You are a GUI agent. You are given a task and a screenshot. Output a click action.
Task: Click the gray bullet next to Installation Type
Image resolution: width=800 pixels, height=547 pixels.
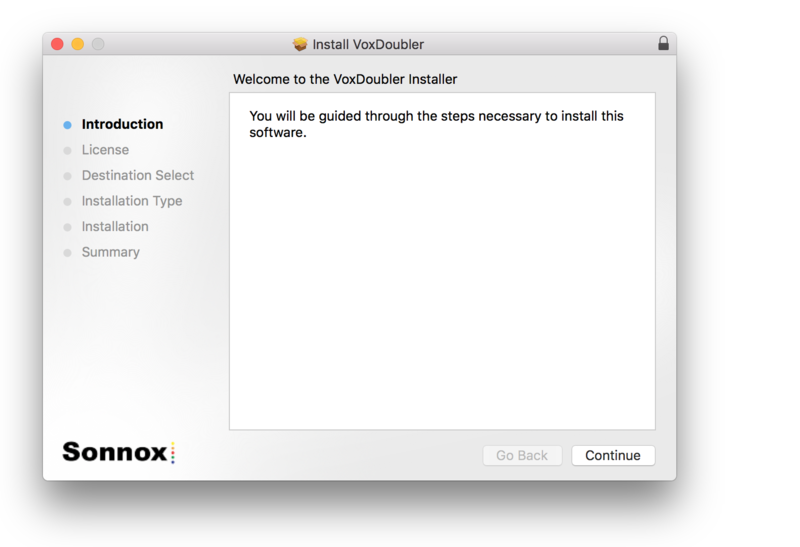67,202
